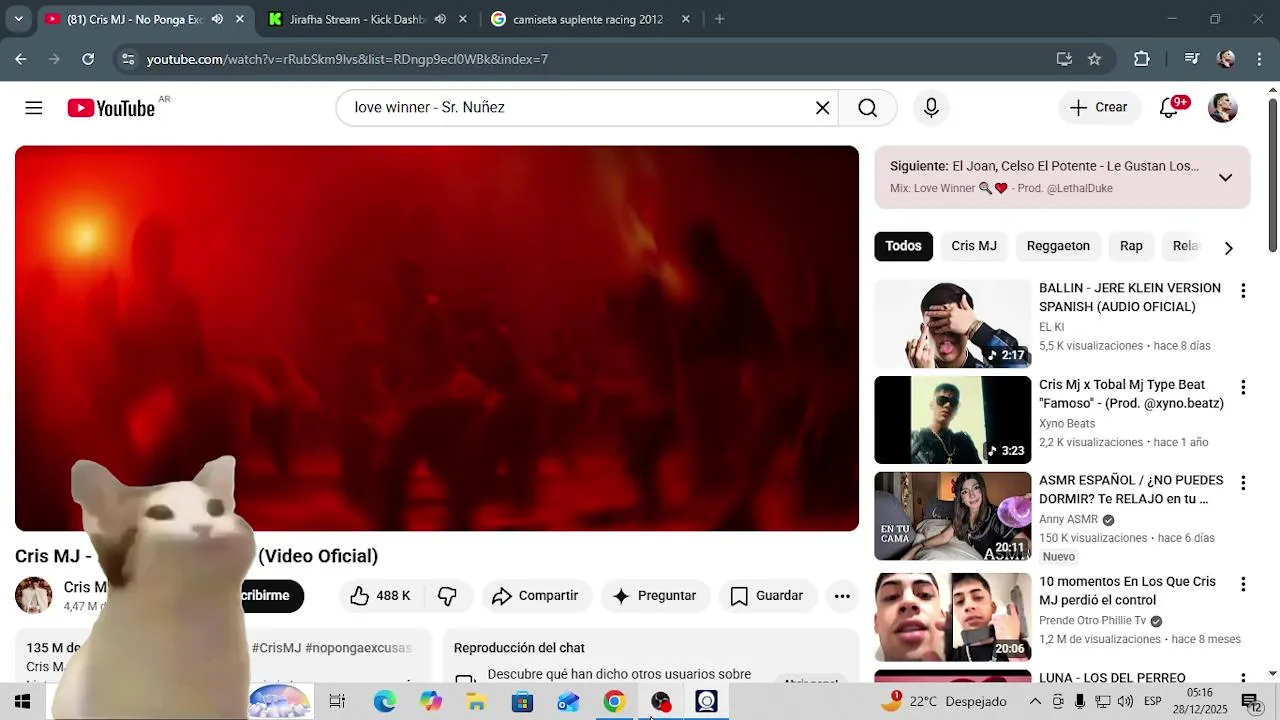The height and width of the screenshot is (720, 1280).
Task: Open the Anny ASMR channel link
Action: point(1068,519)
